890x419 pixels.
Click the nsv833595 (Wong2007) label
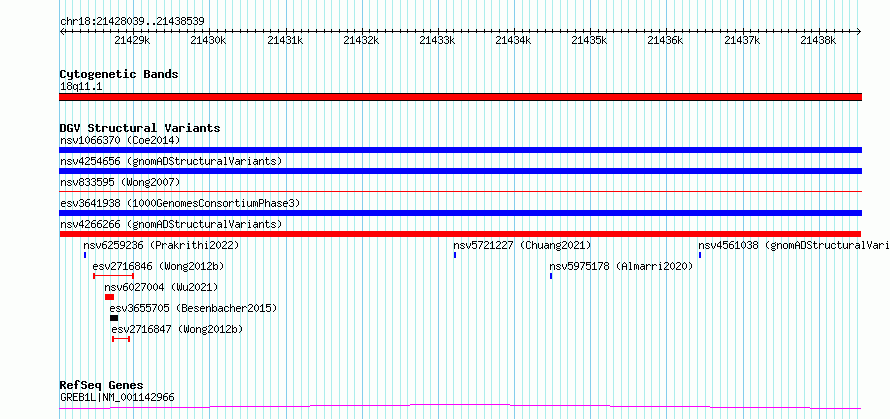pos(120,182)
